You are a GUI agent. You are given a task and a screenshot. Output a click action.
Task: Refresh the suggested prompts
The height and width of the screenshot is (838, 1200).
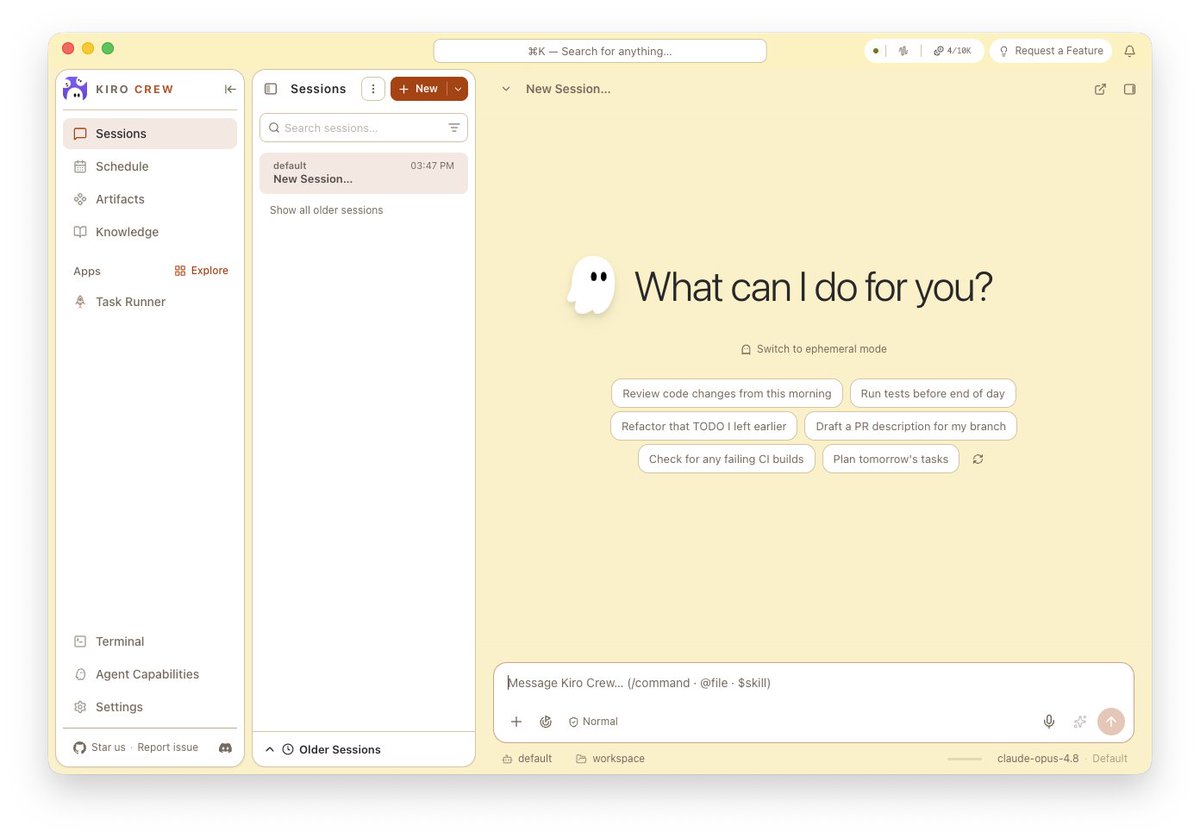978,459
